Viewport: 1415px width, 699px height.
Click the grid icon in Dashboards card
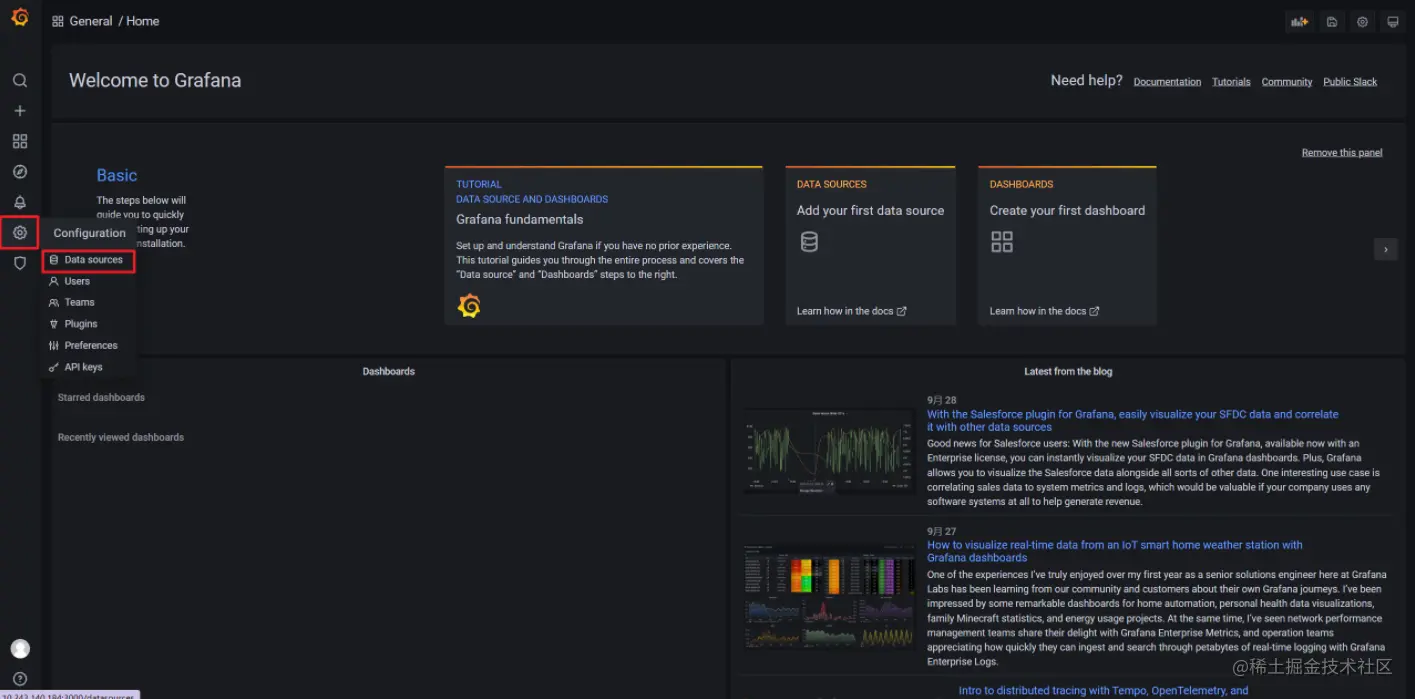[x=1001, y=241]
